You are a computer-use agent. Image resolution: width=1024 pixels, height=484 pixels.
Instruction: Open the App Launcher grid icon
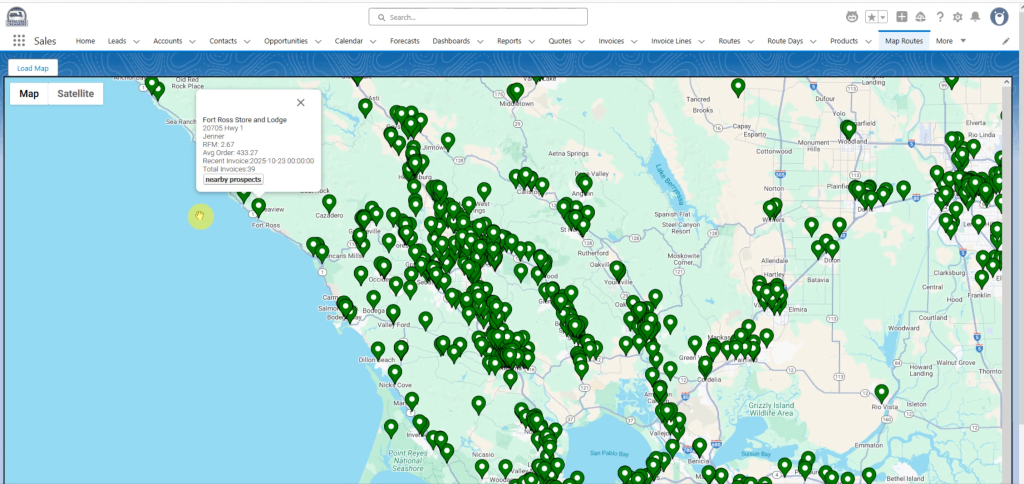pos(19,40)
